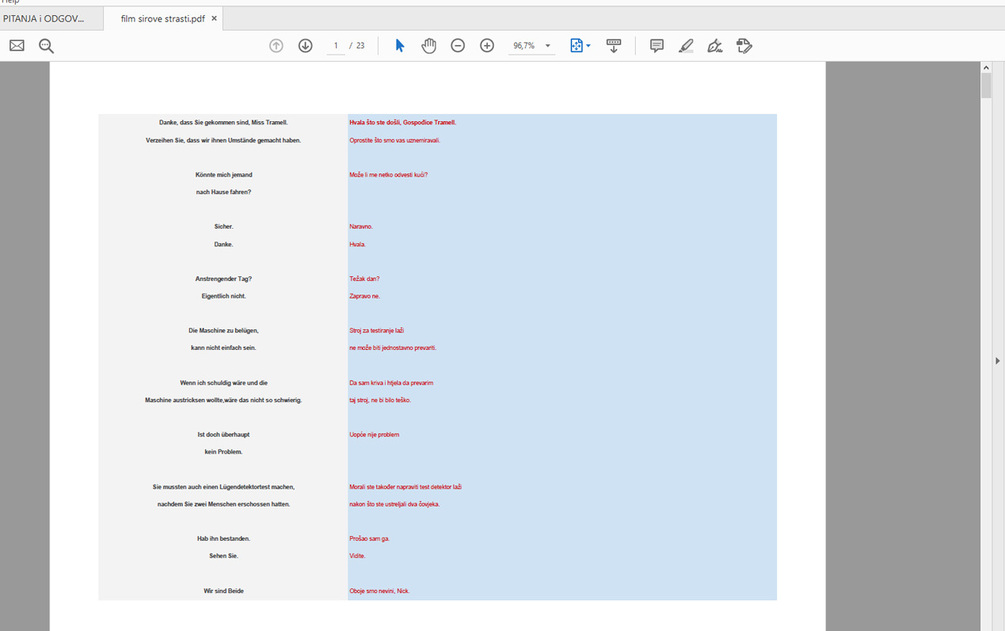
Task: Zoom out with minus button
Action: [x=458, y=46]
